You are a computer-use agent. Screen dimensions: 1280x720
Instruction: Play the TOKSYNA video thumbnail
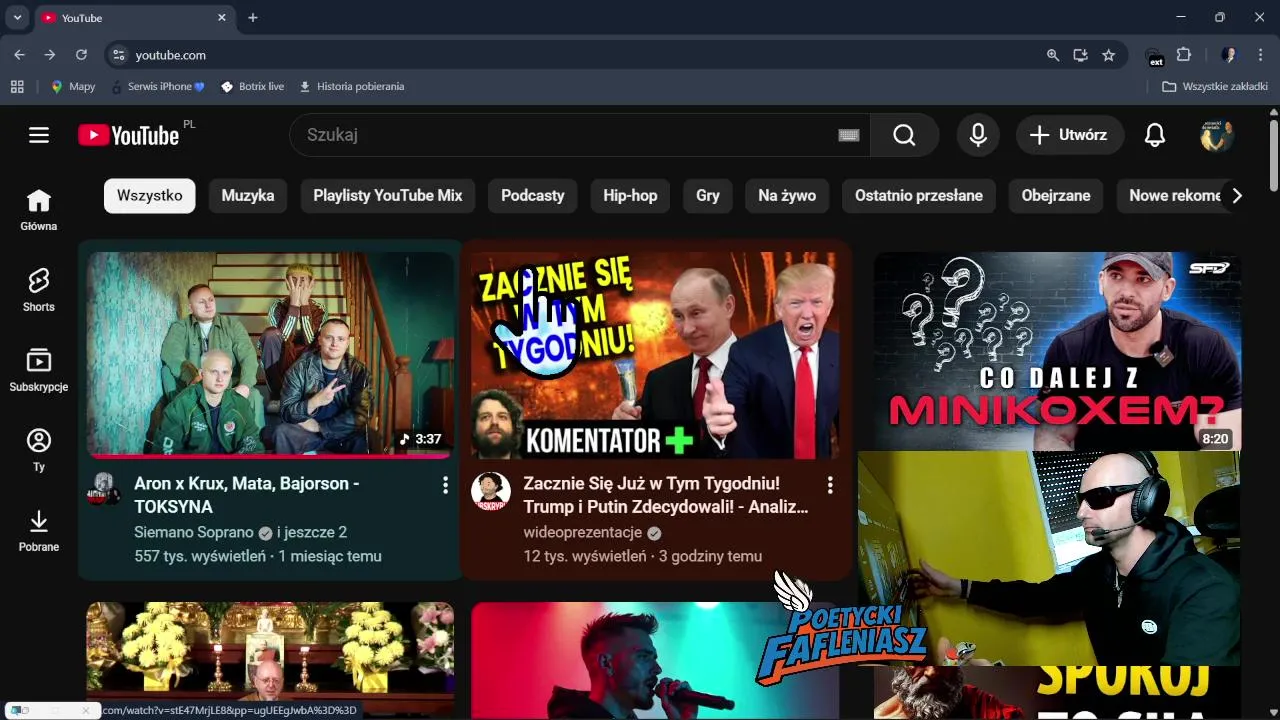point(270,355)
